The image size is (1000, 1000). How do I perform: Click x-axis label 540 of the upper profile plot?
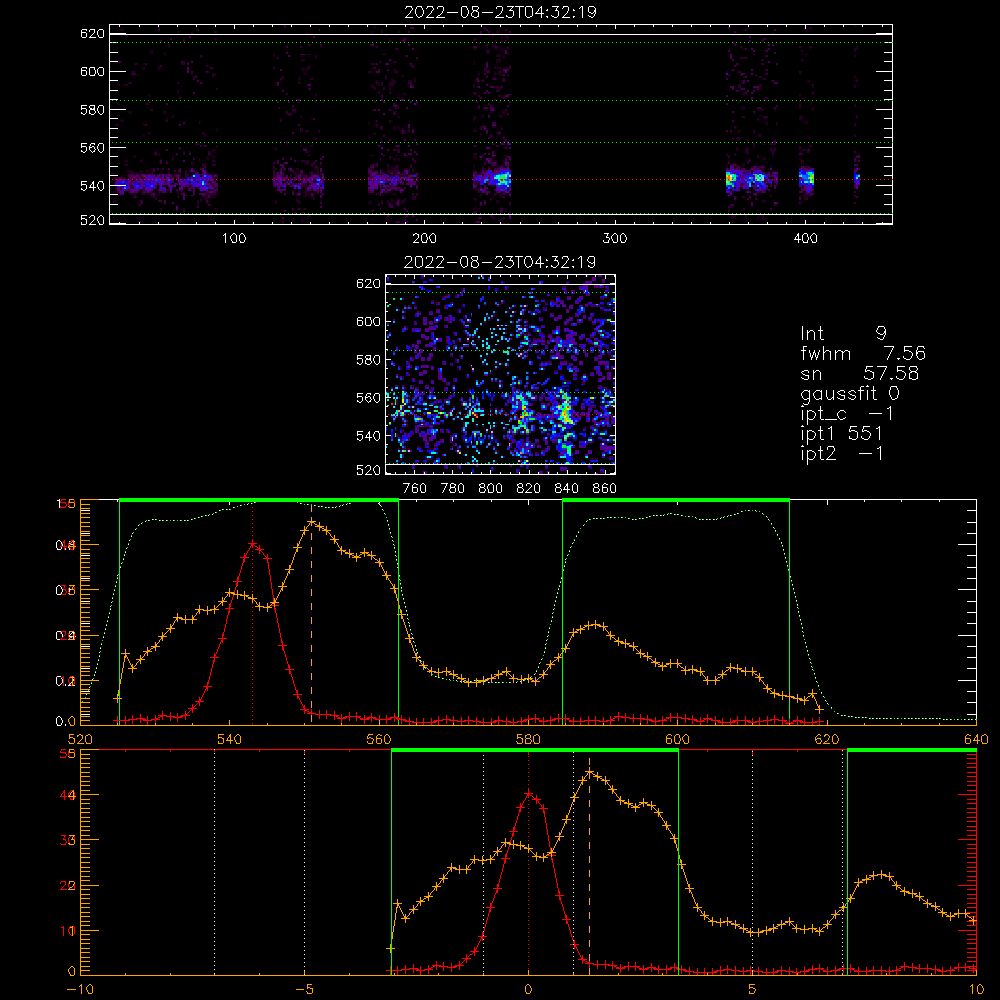230,740
